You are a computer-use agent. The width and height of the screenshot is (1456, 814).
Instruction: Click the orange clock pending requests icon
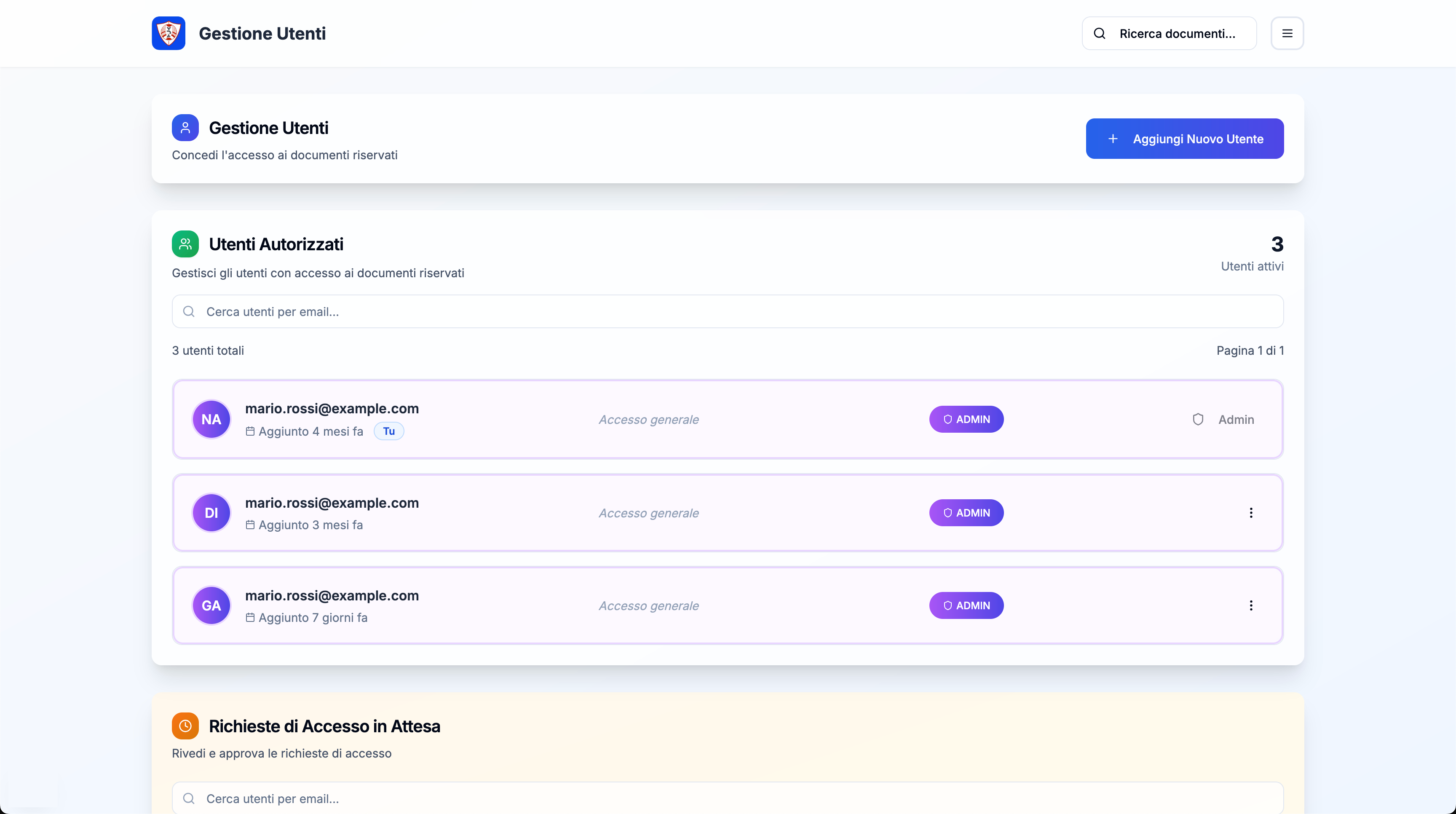185,726
